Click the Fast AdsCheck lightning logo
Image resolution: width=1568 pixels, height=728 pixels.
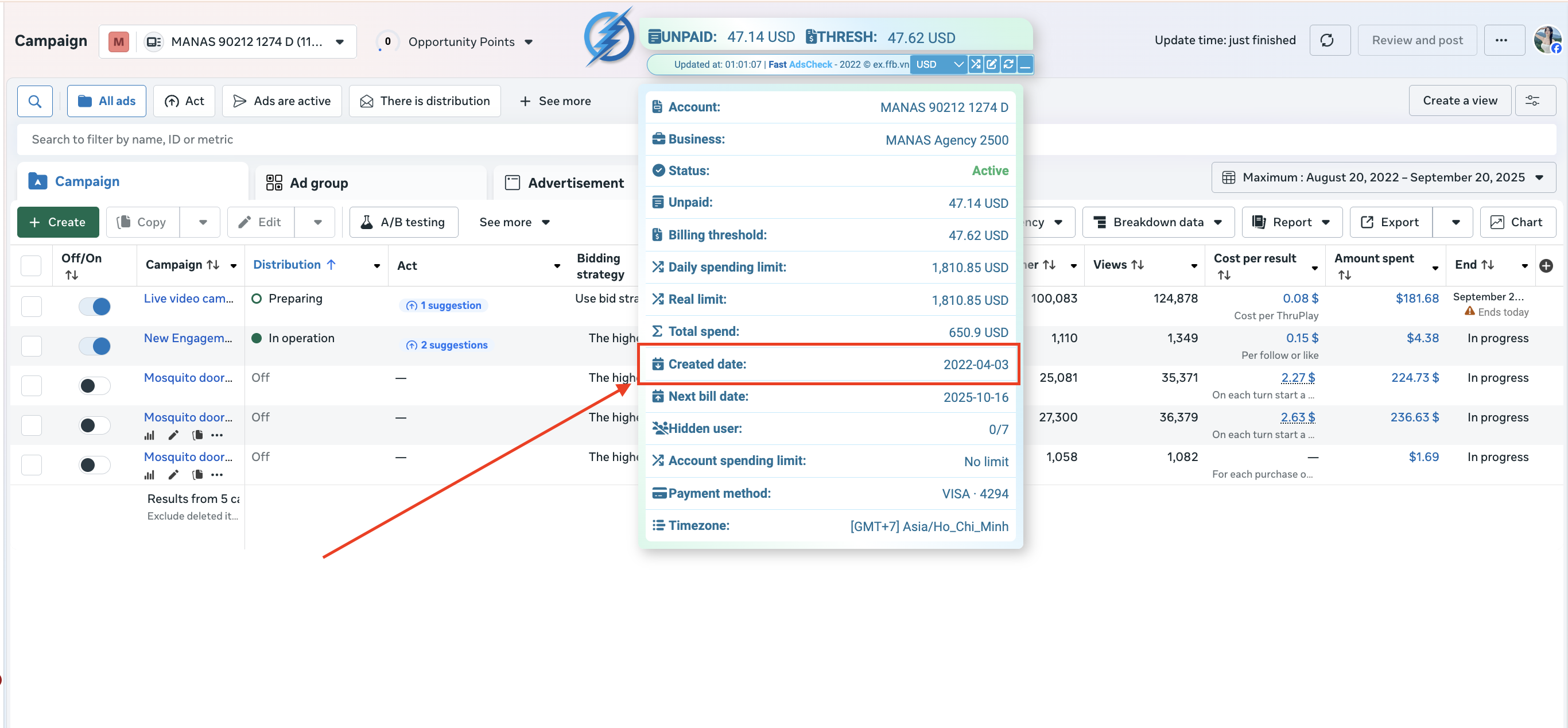pyautogui.click(x=610, y=37)
